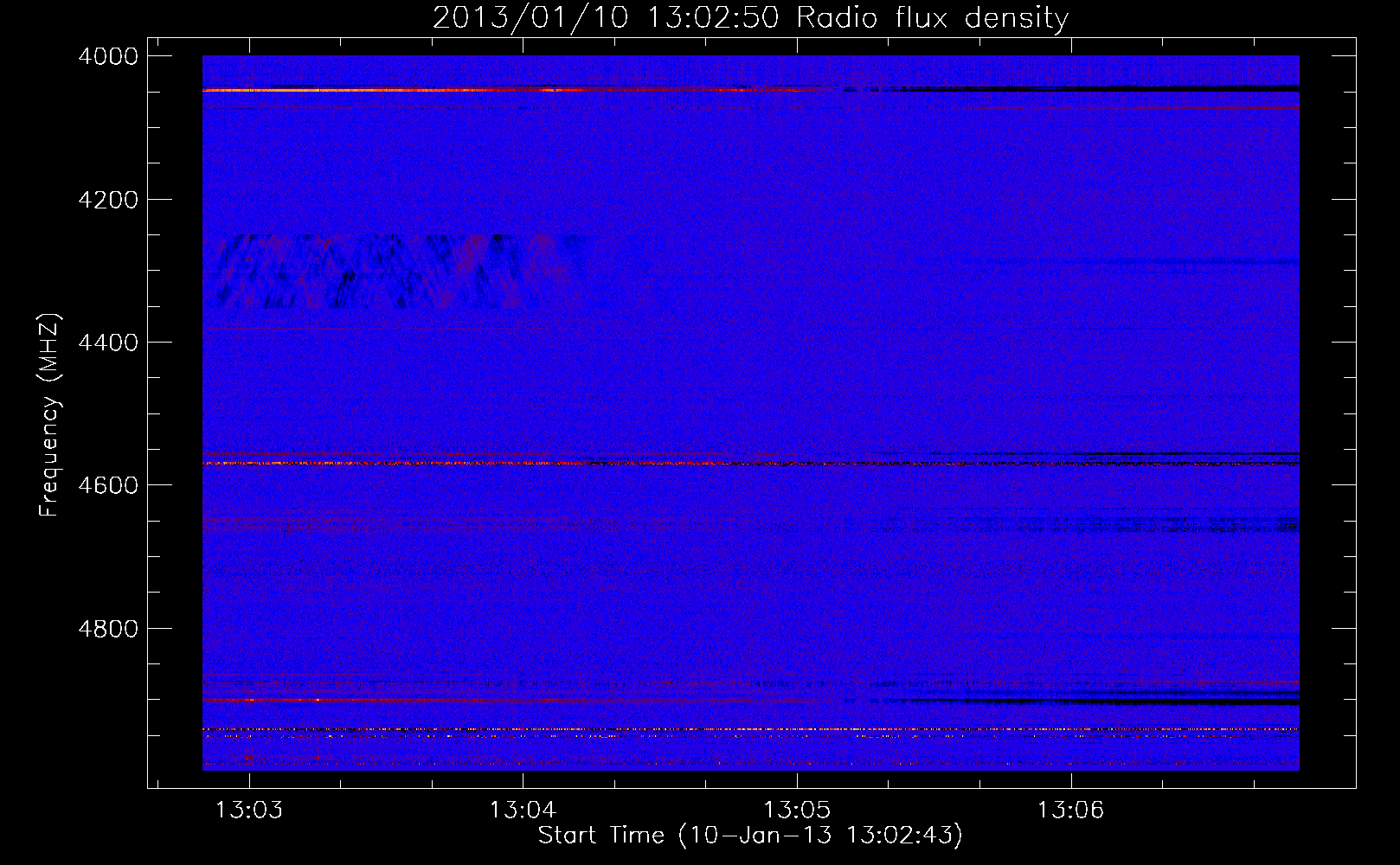Click the 4600 frequency tick label
1400x865 pixels.
pos(108,485)
